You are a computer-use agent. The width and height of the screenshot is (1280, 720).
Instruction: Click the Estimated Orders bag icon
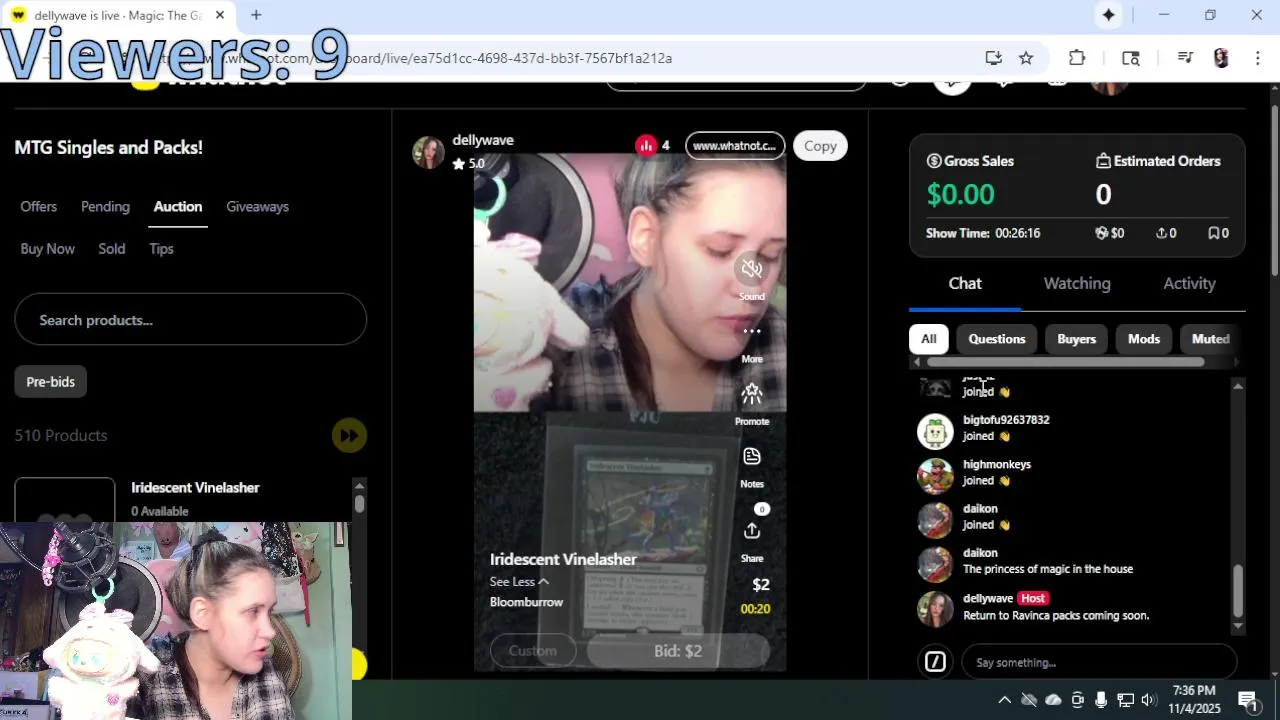pos(1103,161)
